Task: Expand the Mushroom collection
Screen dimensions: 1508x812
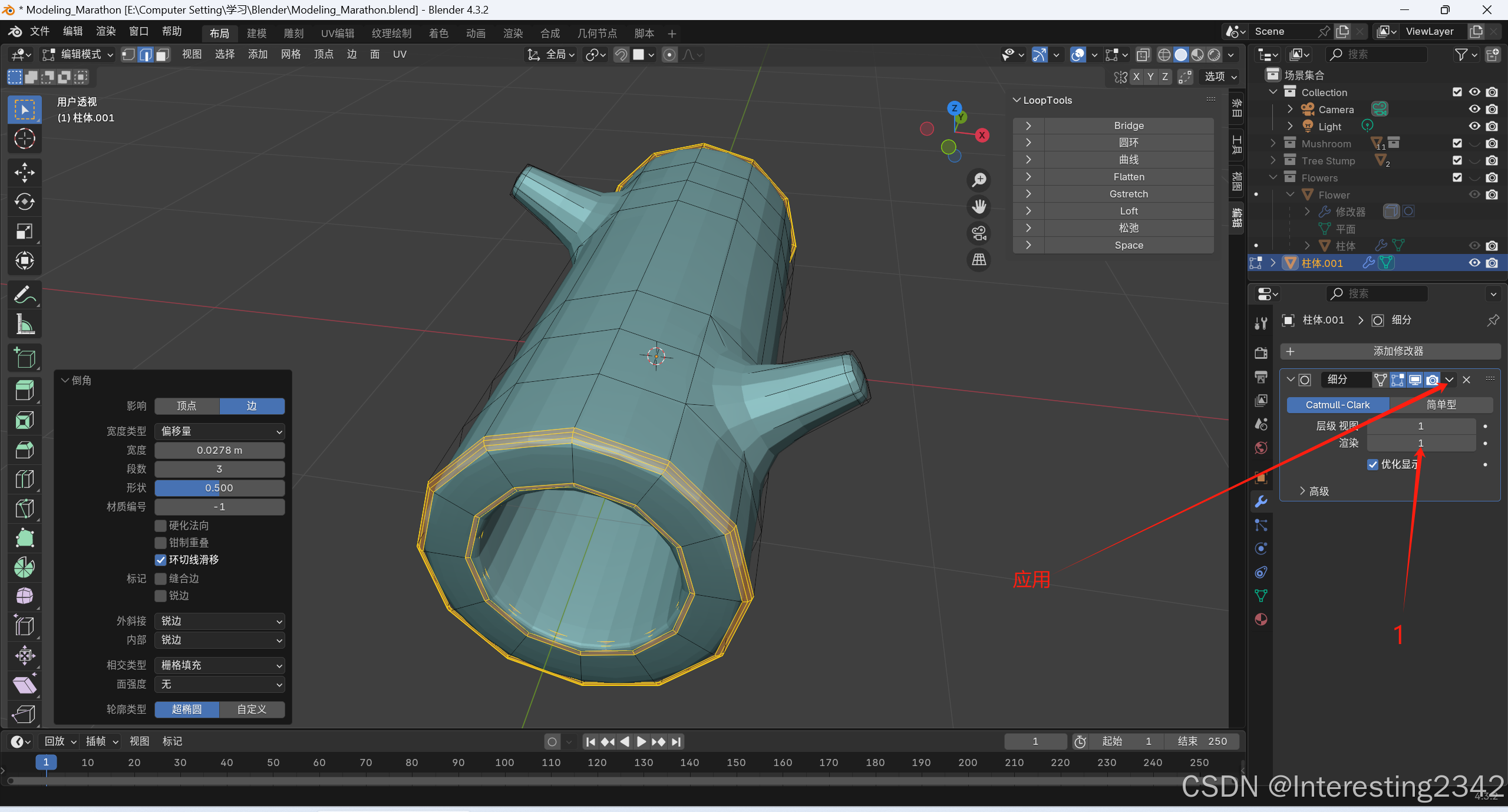Action: click(x=1273, y=144)
